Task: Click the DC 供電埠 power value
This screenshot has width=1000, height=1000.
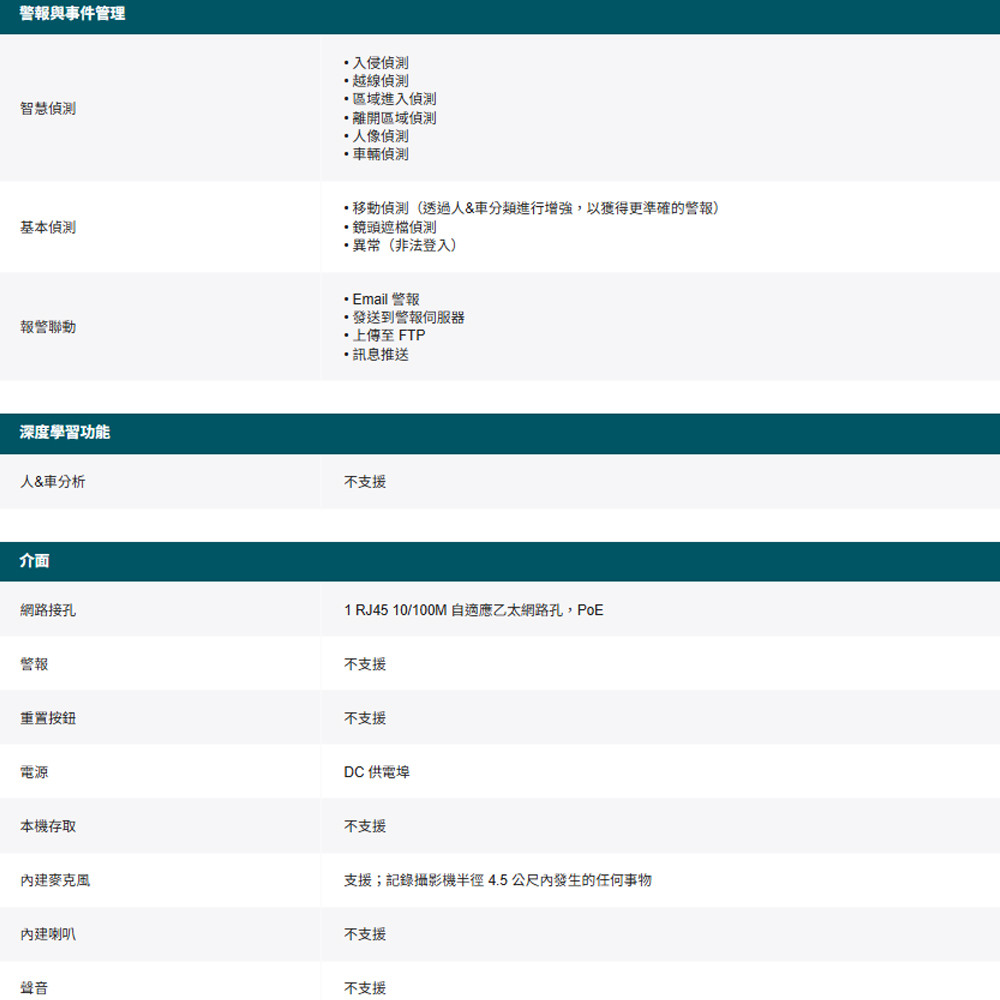Action: tap(377, 772)
